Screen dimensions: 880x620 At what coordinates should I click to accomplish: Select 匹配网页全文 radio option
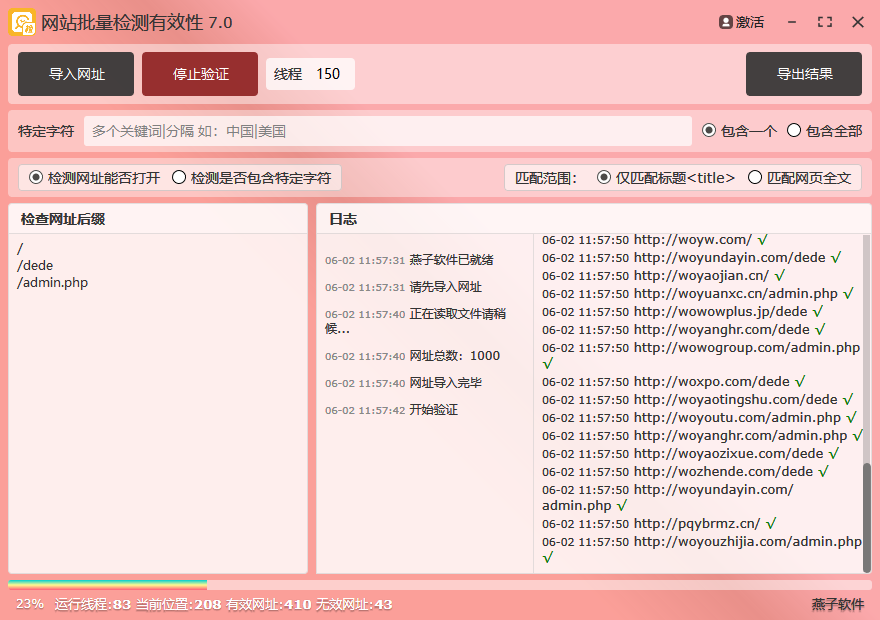[800, 178]
